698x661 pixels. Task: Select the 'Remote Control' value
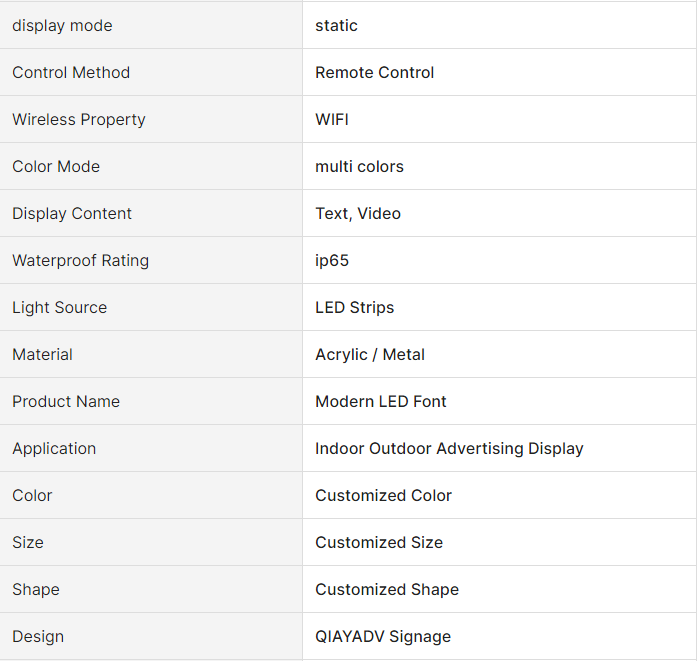click(x=374, y=73)
